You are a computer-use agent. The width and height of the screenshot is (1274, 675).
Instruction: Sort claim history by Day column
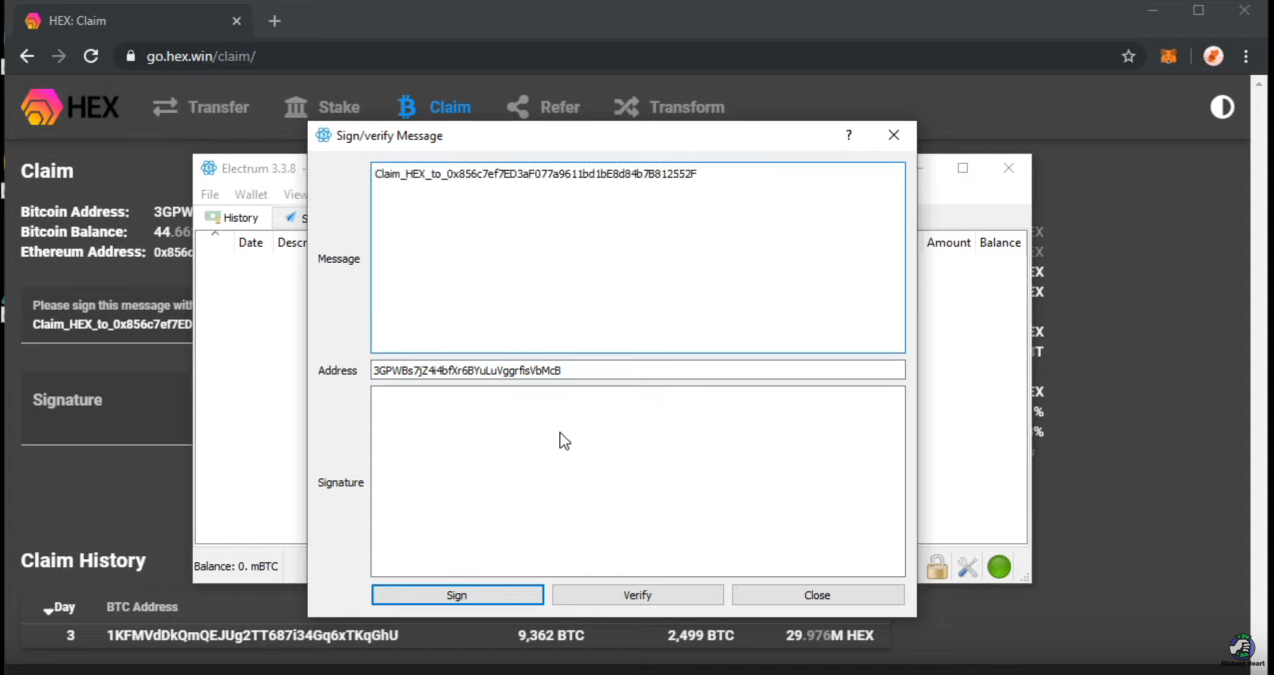tap(59, 607)
